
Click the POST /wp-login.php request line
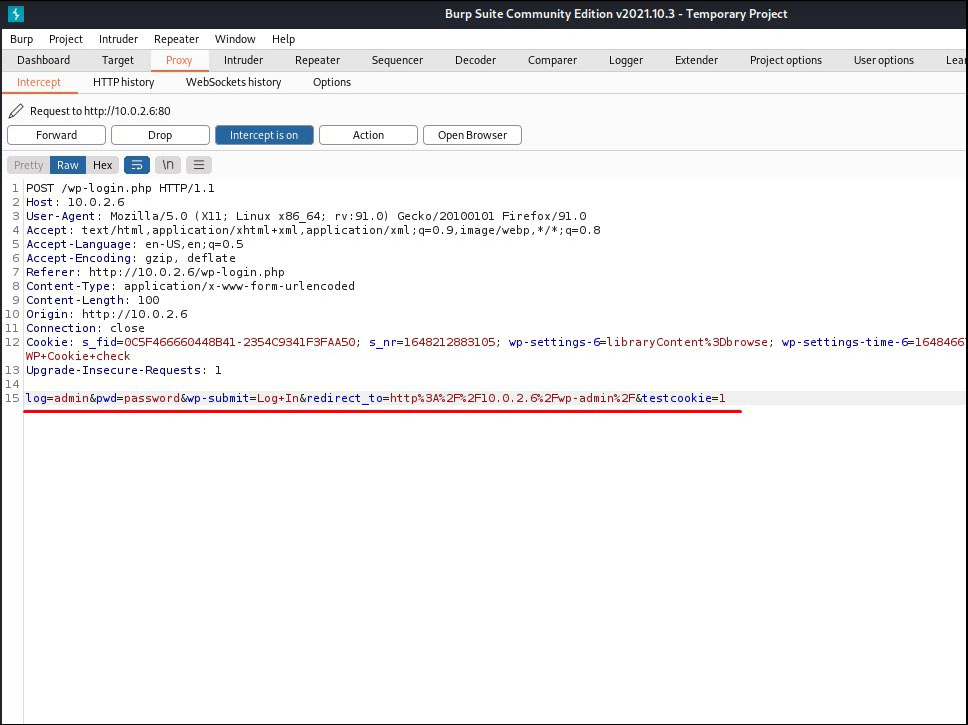tap(120, 188)
